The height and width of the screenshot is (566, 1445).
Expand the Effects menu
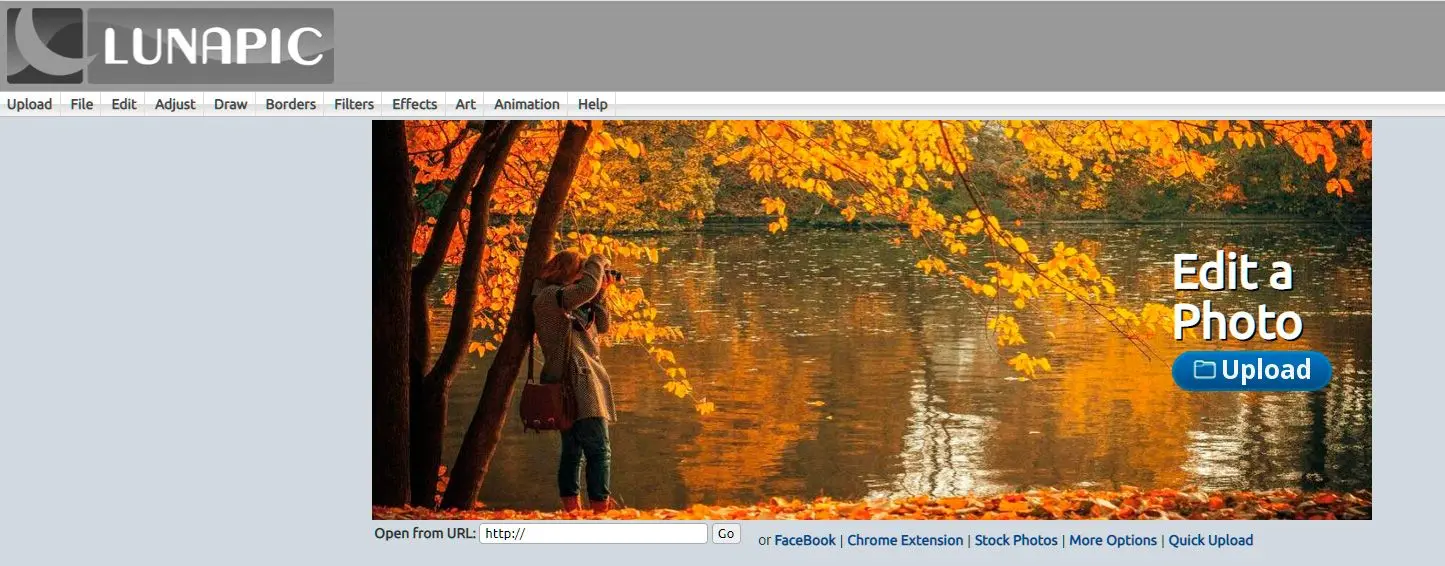414,104
